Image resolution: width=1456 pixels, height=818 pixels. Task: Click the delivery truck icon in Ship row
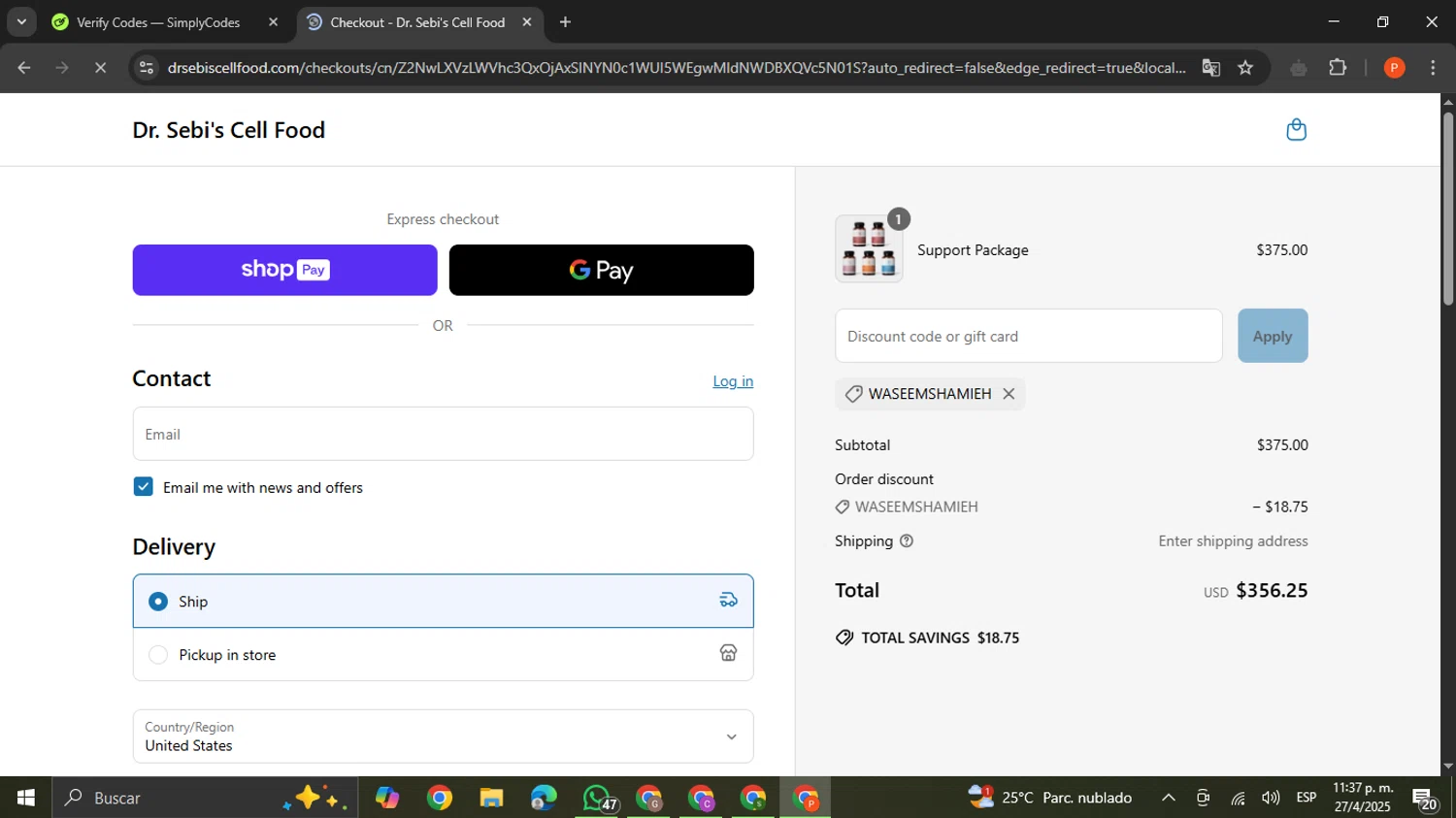pos(728,601)
